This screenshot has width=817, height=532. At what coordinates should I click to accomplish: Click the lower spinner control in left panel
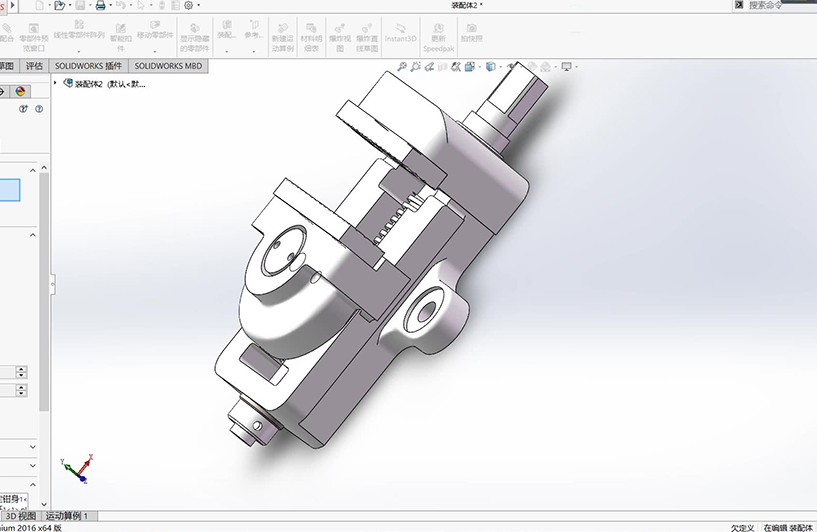tap(21, 390)
